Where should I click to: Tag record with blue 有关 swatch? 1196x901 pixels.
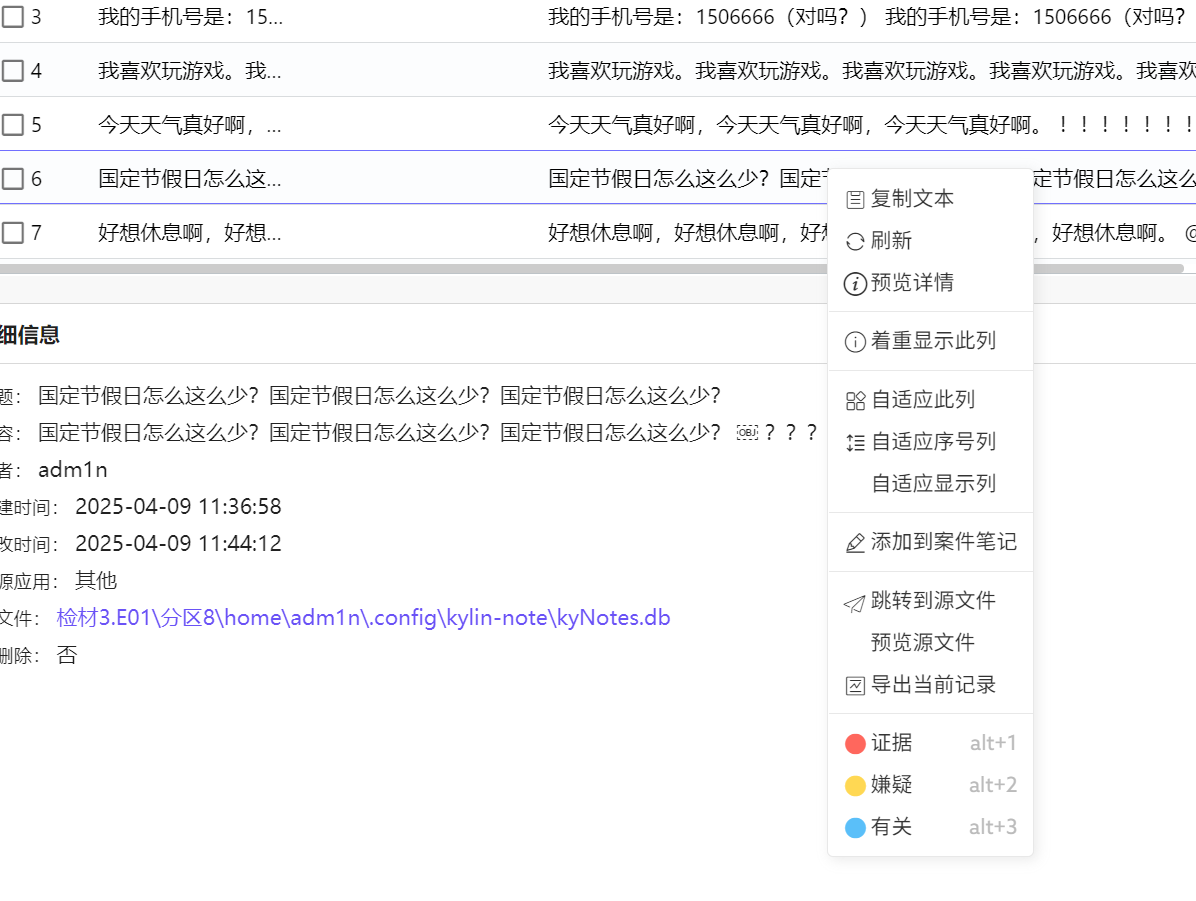[x=855, y=828]
